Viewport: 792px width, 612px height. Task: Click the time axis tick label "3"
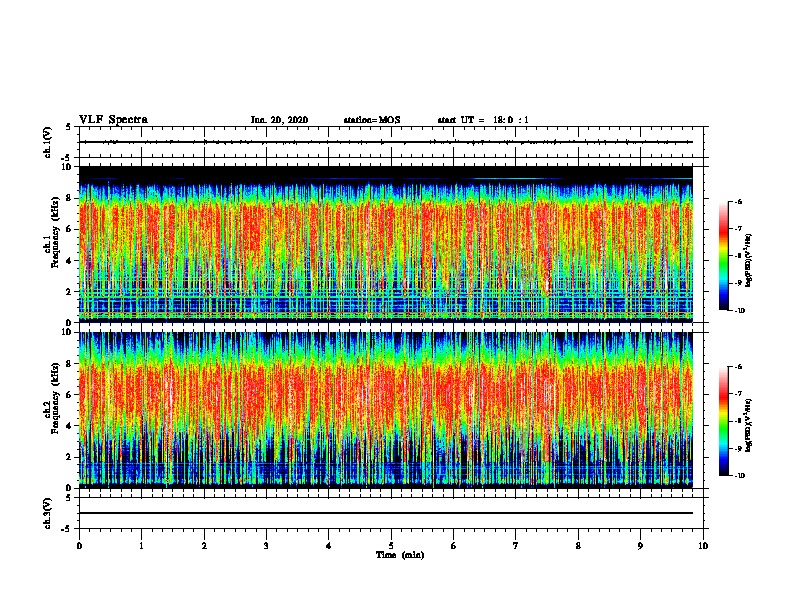[266, 546]
